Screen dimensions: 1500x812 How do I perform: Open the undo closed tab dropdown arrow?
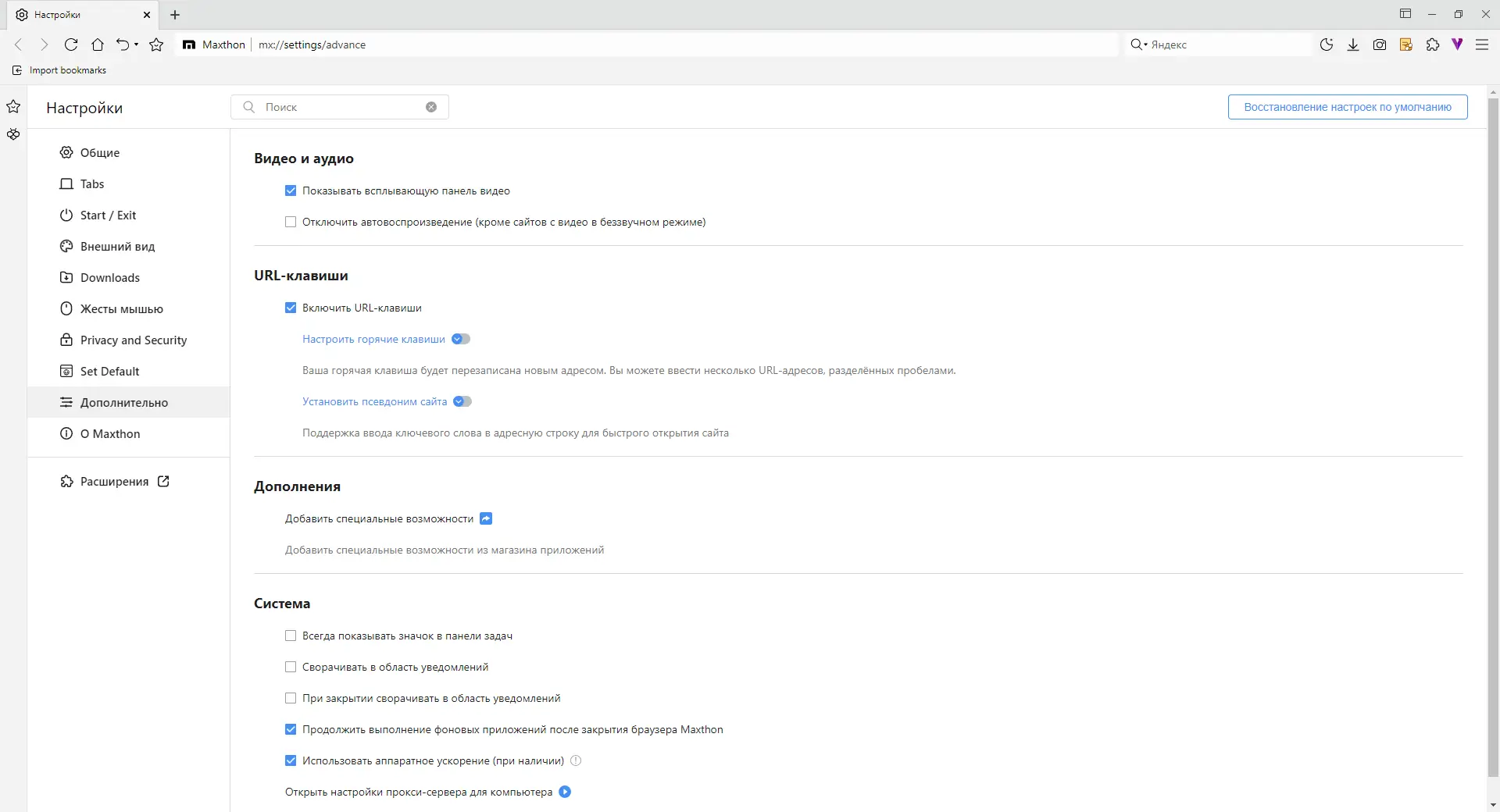(136, 45)
